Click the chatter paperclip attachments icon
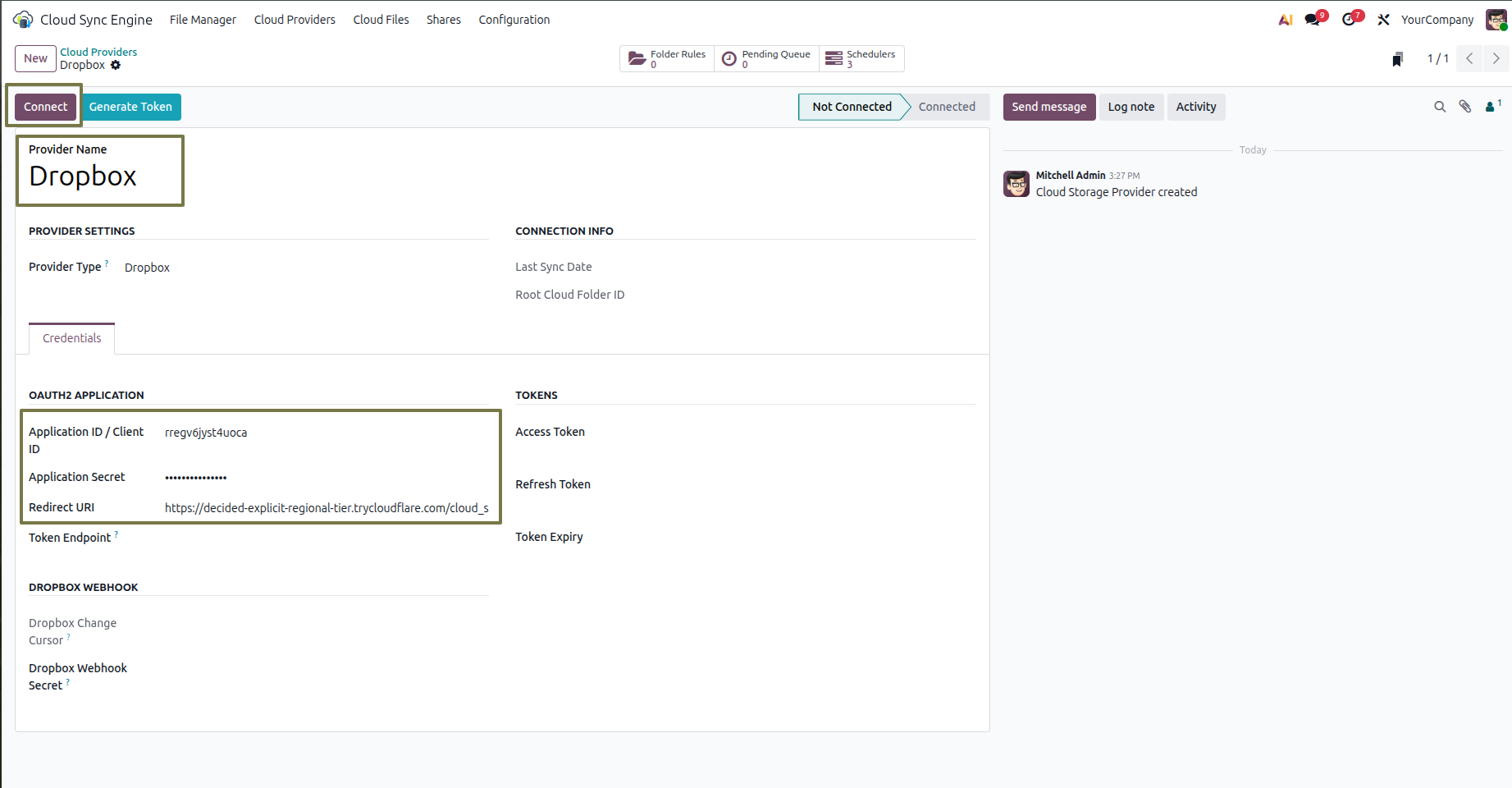The height and width of the screenshot is (788, 1512). pyautogui.click(x=1465, y=107)
